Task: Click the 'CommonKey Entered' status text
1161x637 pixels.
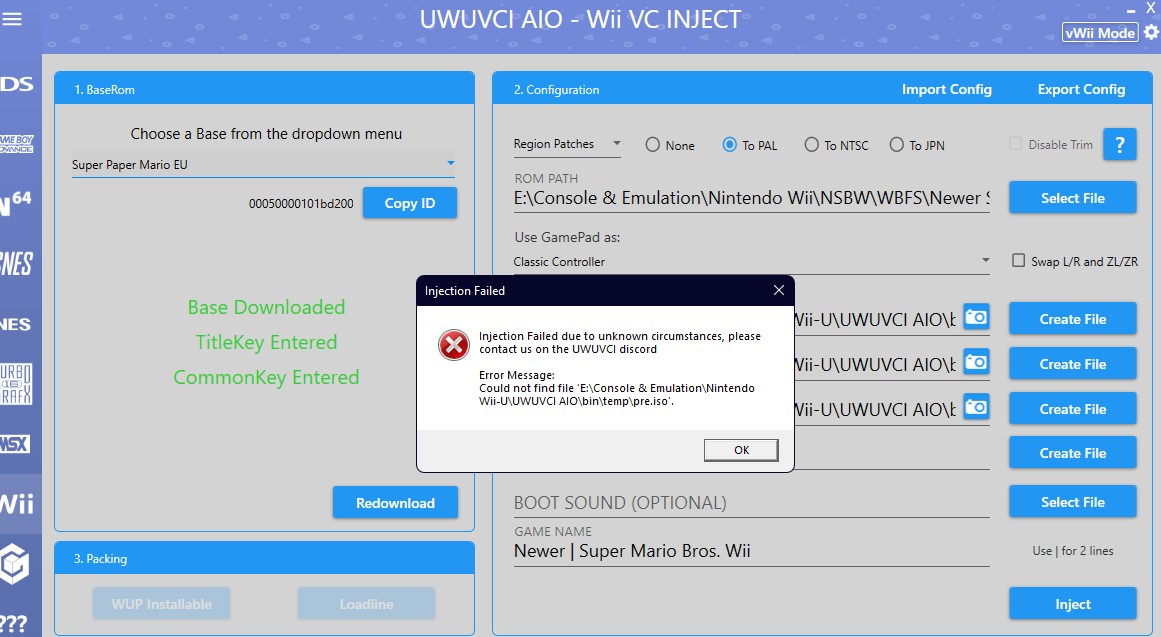Action: click(x=266, y=377)
